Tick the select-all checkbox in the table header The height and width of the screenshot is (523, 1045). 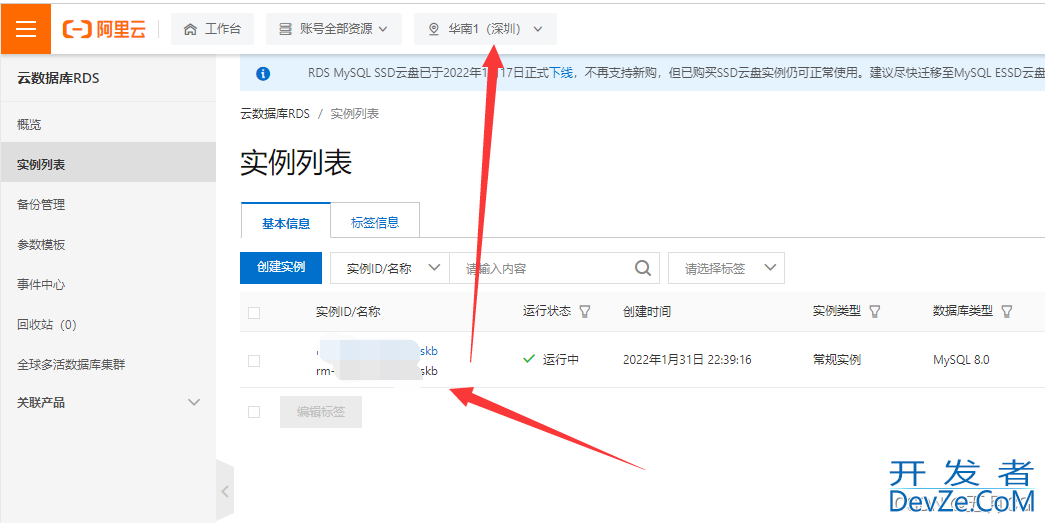point(254,312)
